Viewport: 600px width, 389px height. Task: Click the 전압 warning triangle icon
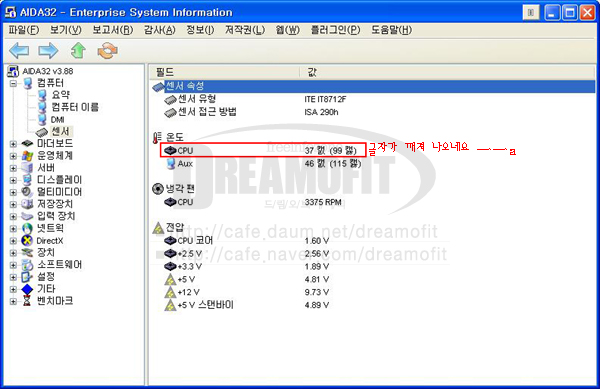point(158,228)
